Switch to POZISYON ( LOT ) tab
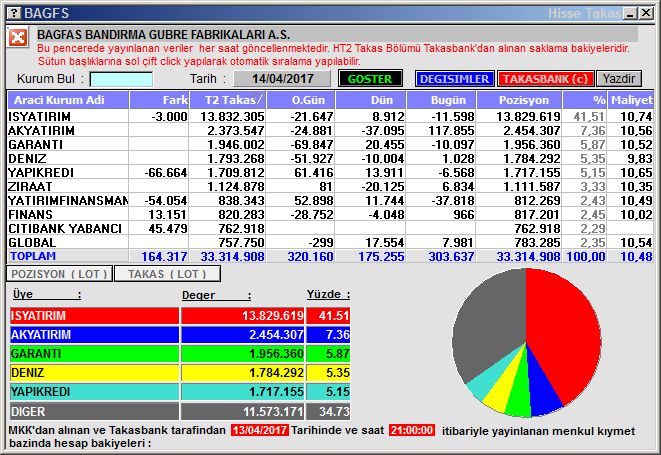661x455 pixels. 59,274
